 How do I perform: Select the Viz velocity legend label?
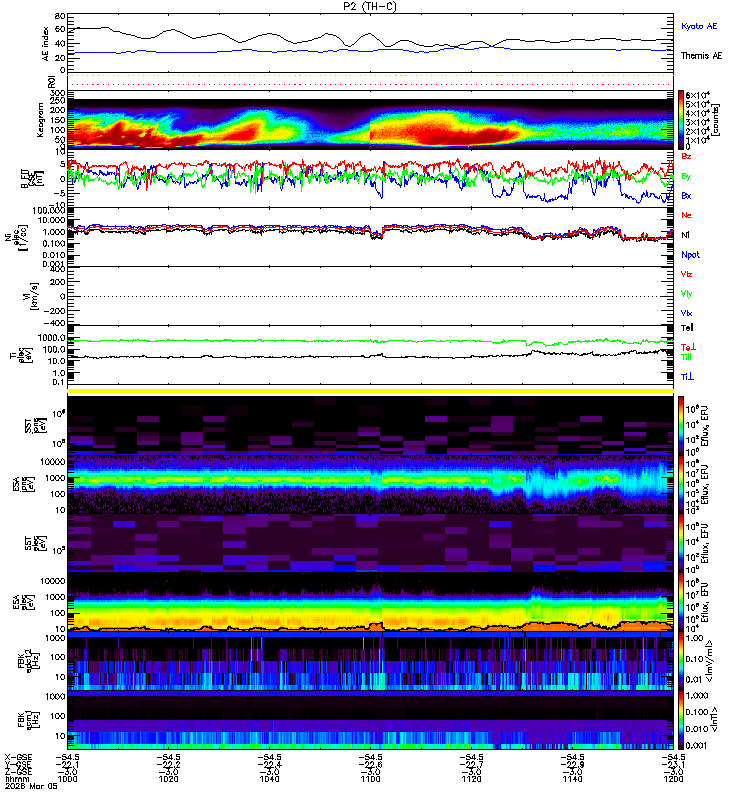tap(686, 274)
